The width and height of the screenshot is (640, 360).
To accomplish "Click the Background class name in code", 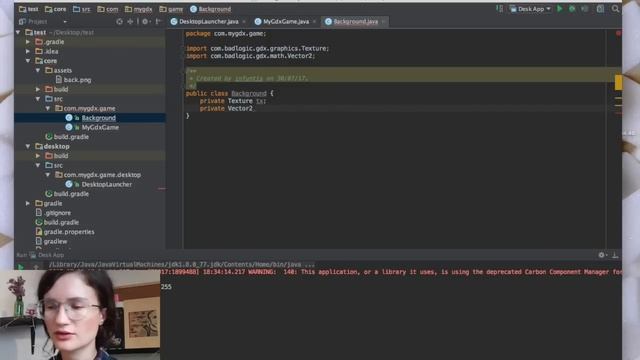I will (249, 93).
